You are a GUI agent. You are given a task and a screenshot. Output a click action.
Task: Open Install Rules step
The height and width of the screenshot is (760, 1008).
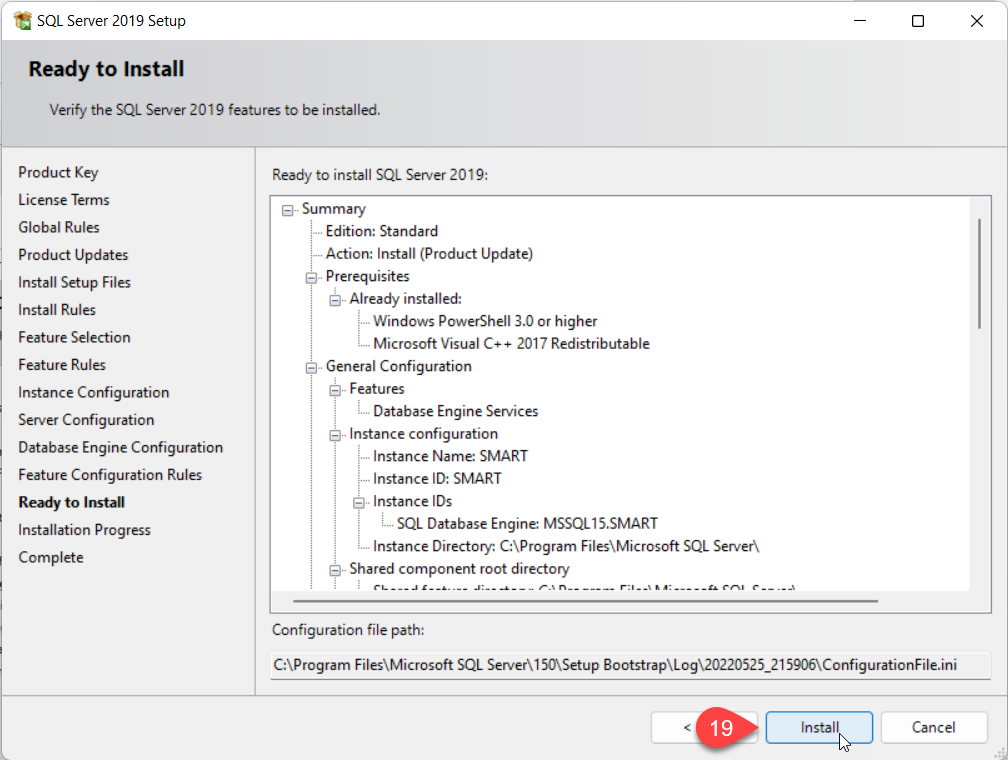[57, 310]
